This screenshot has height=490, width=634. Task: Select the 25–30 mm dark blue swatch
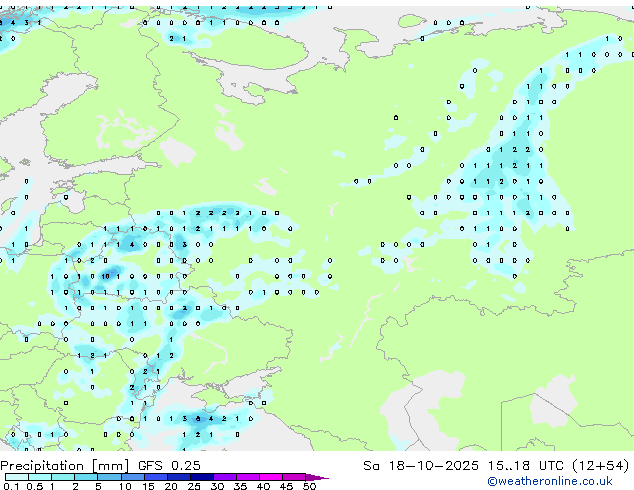click(x=202, y=477)
